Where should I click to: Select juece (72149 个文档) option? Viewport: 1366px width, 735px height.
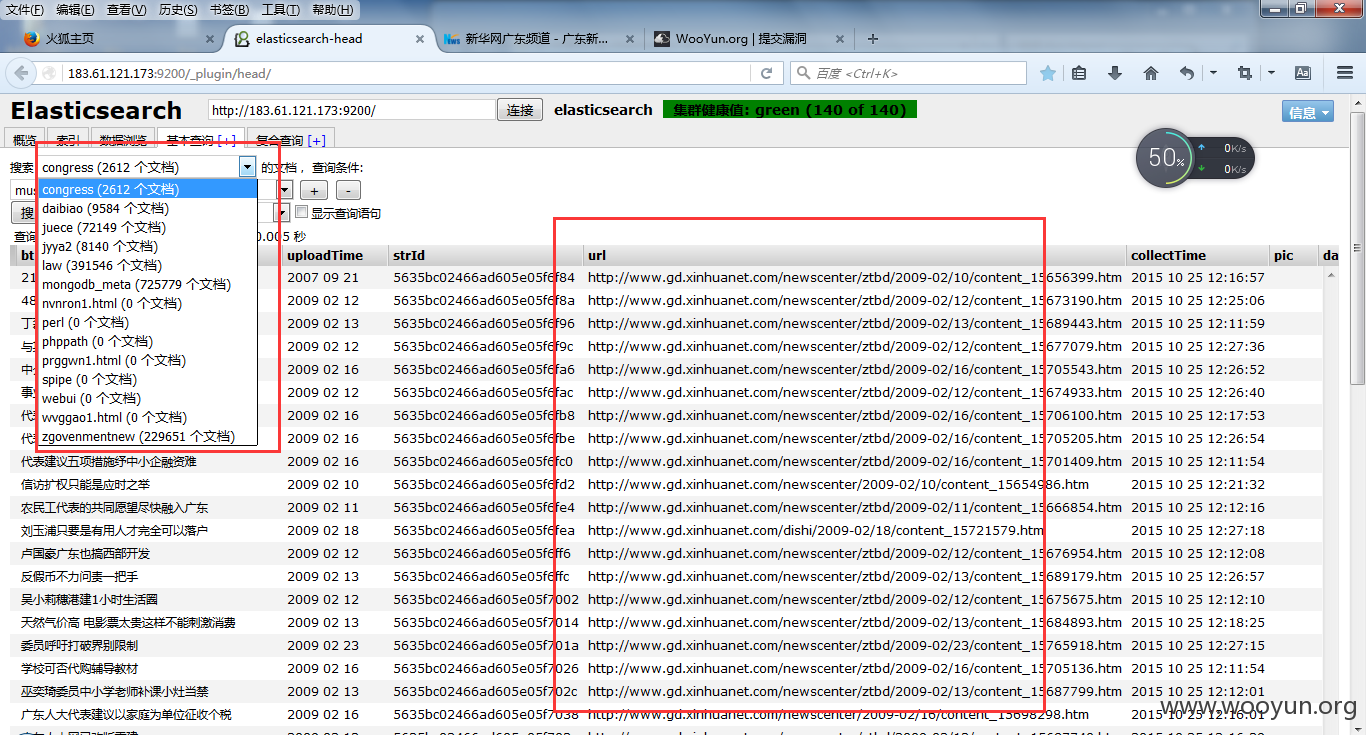pyautogui.click(x=147, y=227)
